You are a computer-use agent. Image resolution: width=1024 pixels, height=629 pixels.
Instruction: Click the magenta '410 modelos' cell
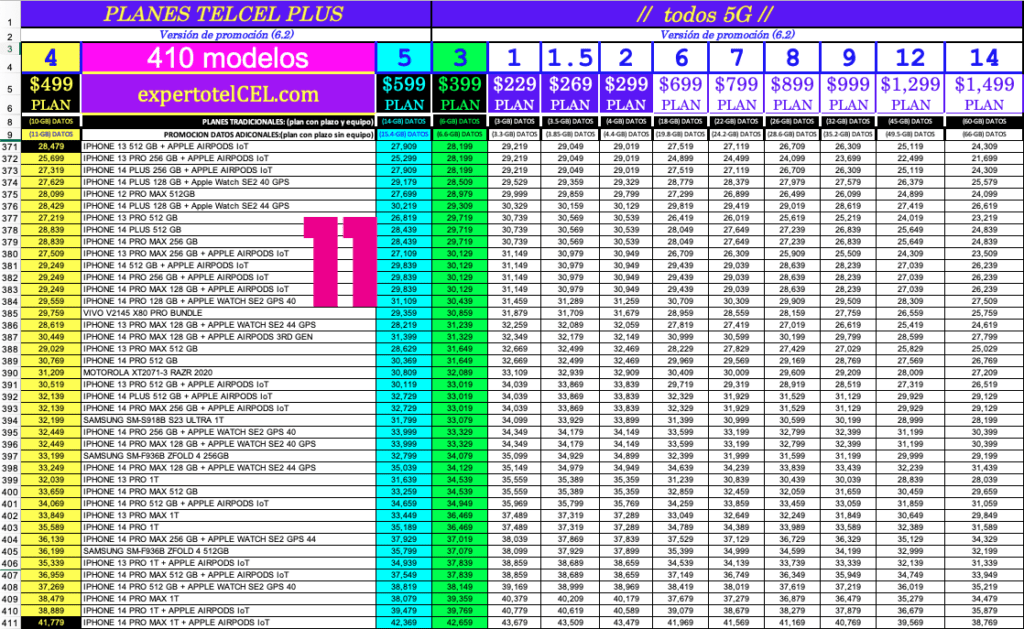click(x=228, y=57)
